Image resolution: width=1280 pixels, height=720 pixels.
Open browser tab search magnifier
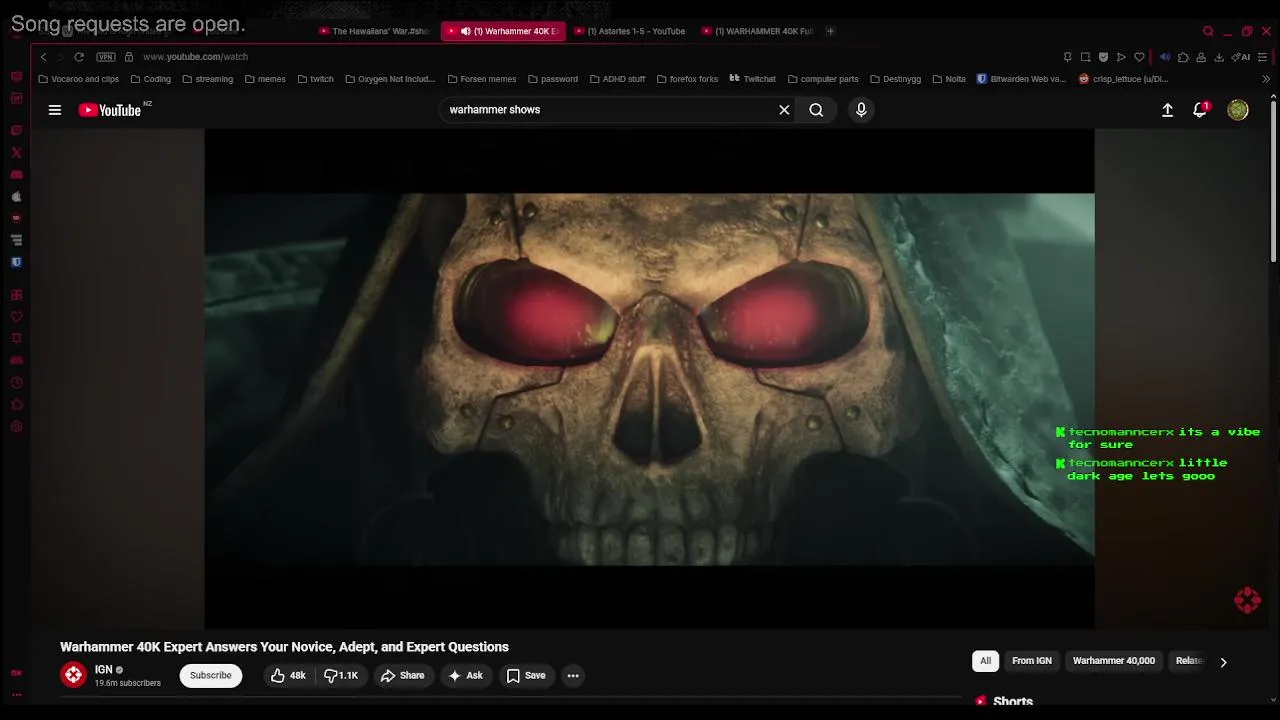click(1208, 31)
